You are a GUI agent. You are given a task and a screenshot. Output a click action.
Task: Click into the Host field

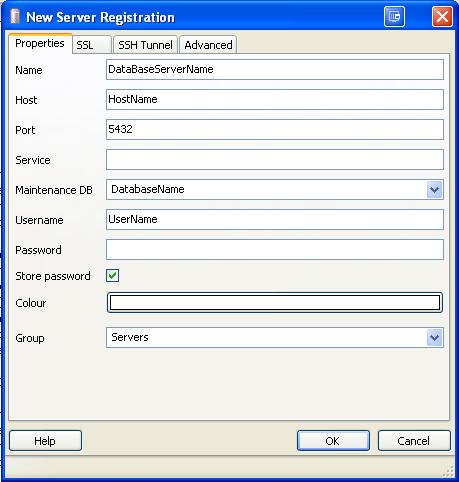pos(275,99)
